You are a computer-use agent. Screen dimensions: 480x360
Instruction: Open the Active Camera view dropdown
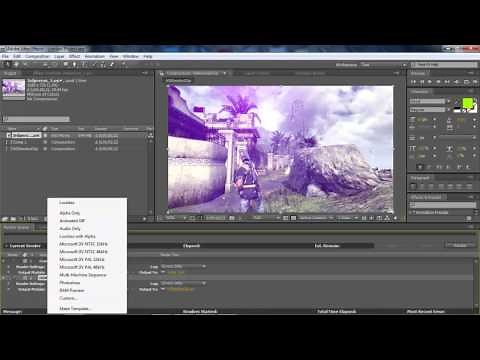316,218
